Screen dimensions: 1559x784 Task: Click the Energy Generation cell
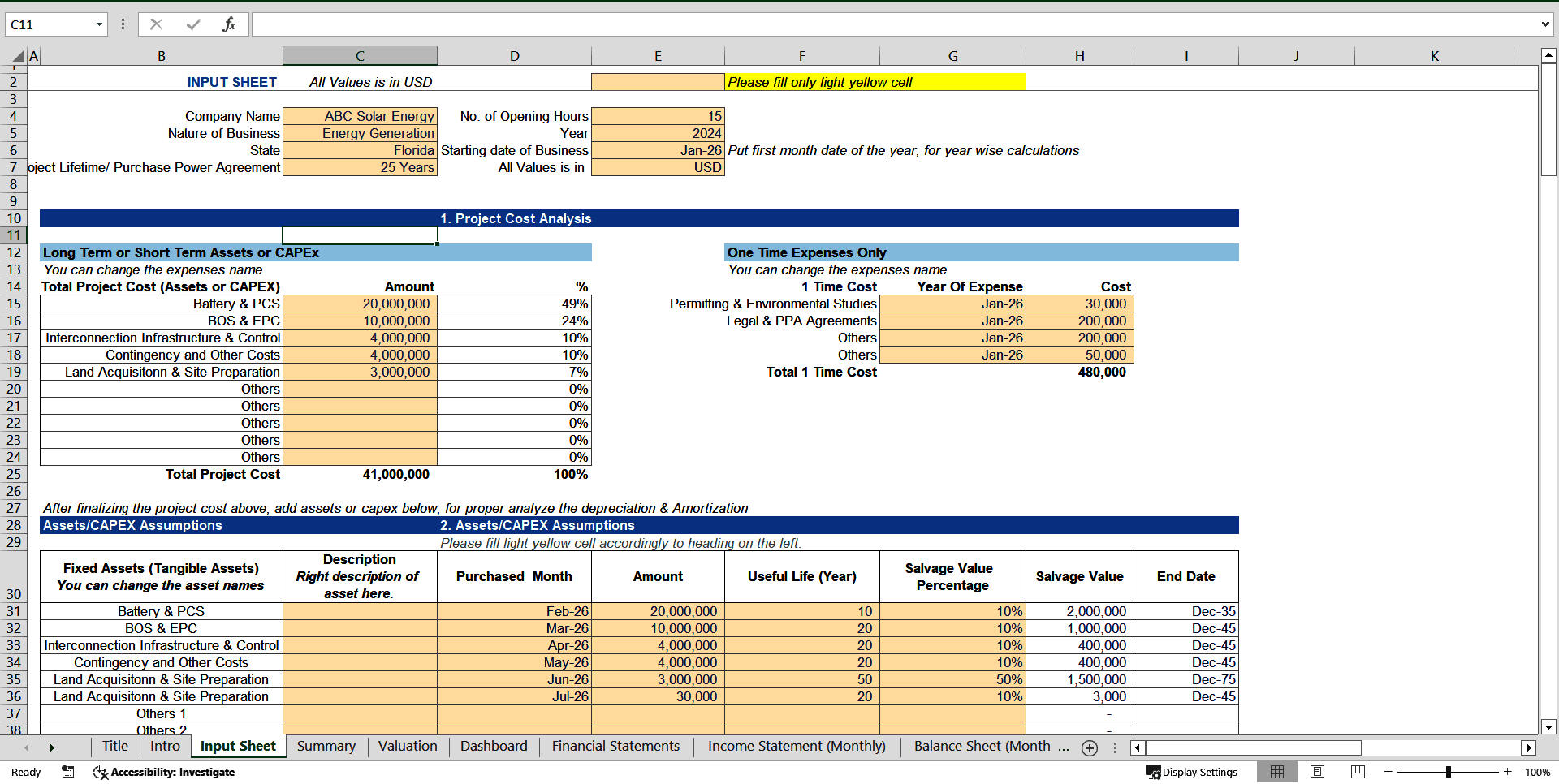[360, 133]
